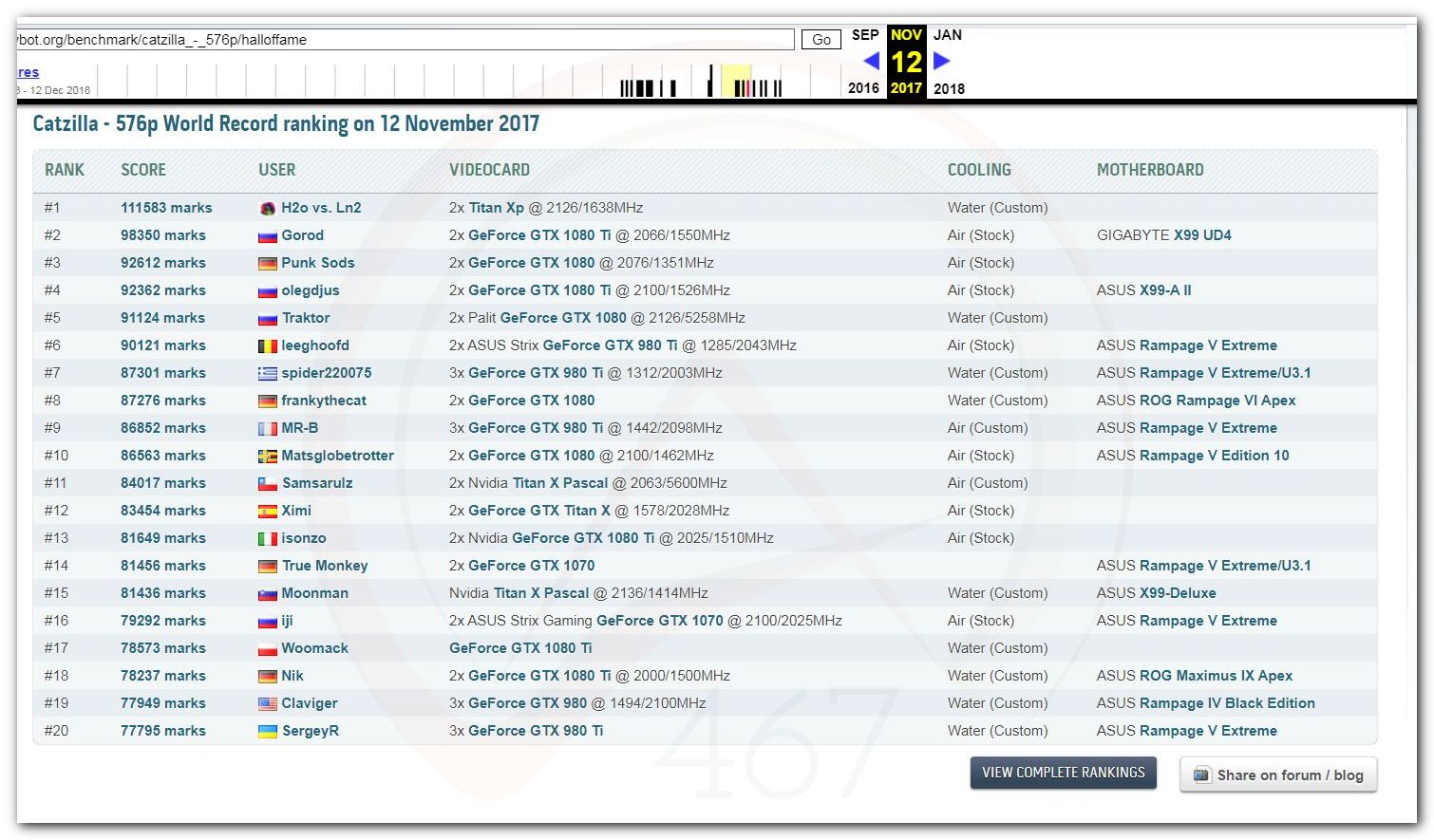
Task: Click GeForce GTX 980 Ti in leeghoofd row
Action: click(x=610, y=345)
